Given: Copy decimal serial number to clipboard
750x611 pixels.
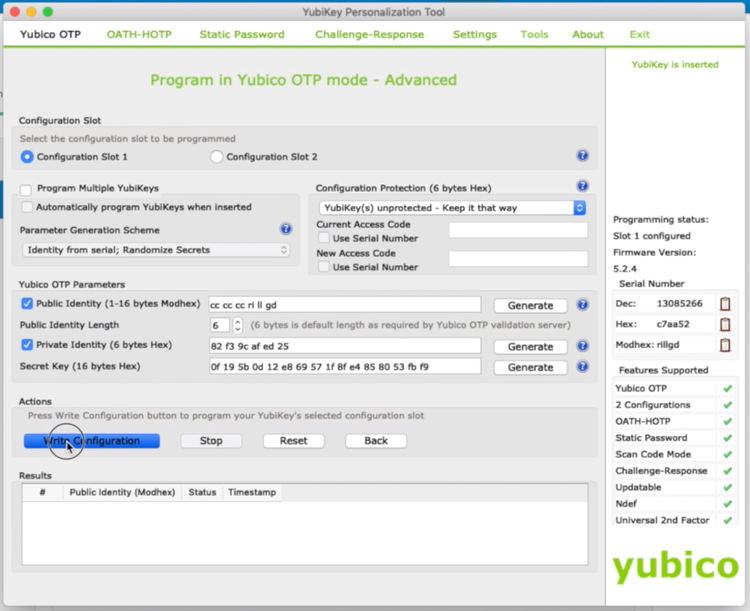Looking at the screenshot, I should point(725,304).
